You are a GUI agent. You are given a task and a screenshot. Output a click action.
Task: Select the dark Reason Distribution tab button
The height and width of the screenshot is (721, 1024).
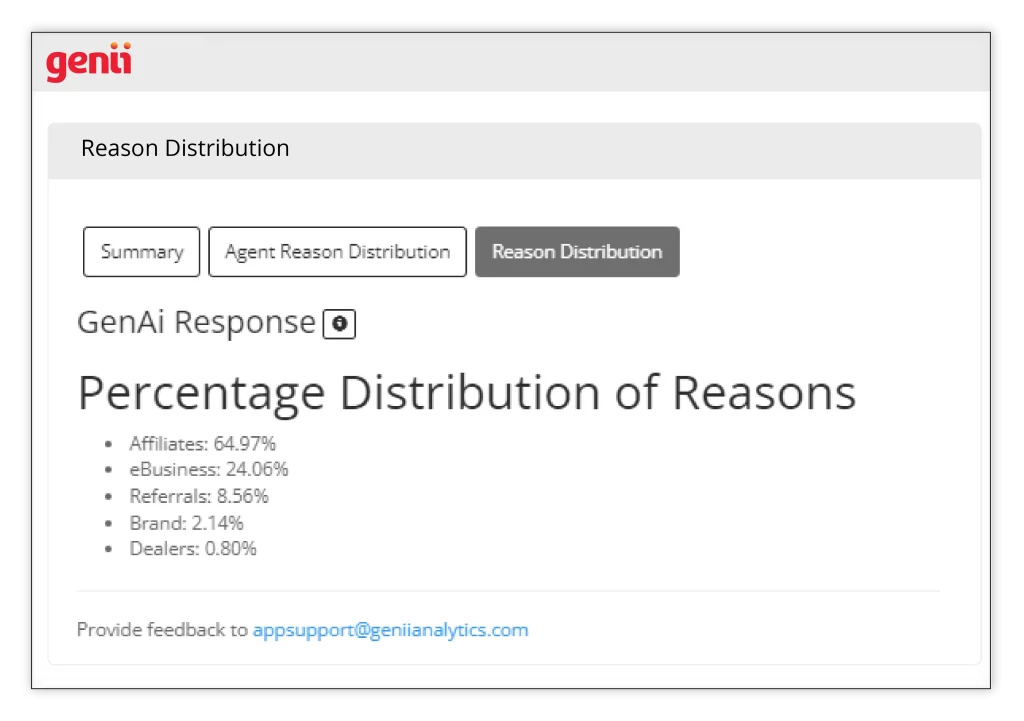[577, 252]
